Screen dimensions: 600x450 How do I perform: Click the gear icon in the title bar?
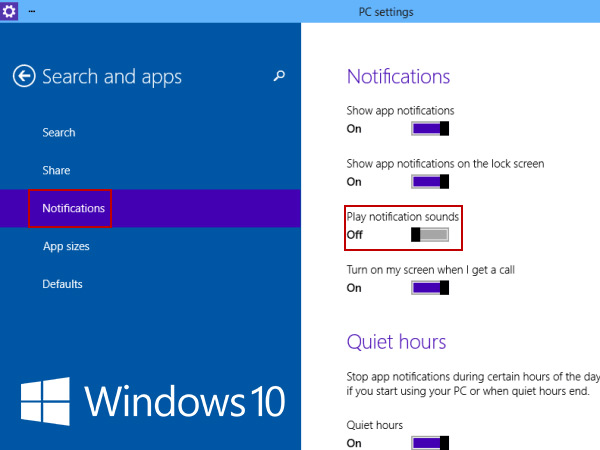pyautogui.click(x=10, y=11)
